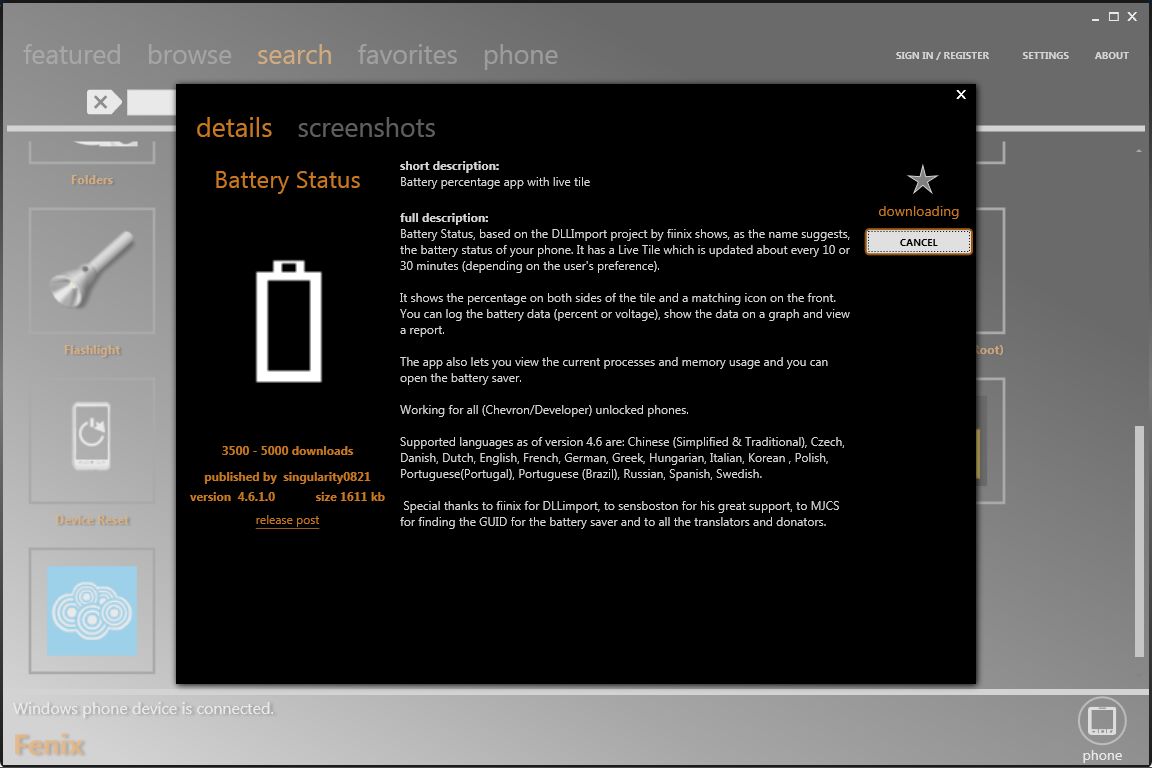Viewport: 1152px width, 768px height.
Task: Open the Device Reset app tile
Action: click(x=92, y=441)
